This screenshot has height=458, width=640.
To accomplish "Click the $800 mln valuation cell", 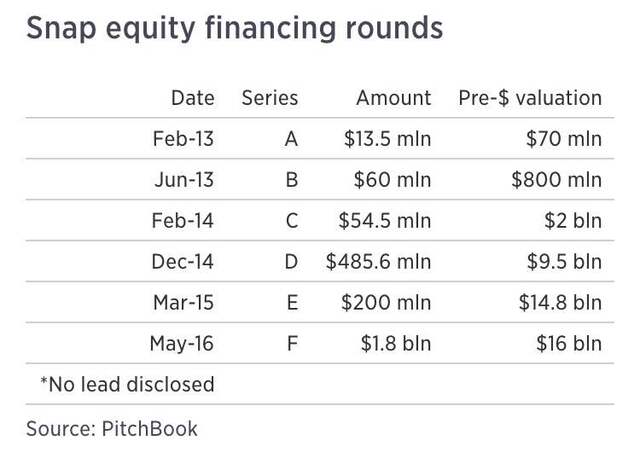I will (x=557, y=180).
